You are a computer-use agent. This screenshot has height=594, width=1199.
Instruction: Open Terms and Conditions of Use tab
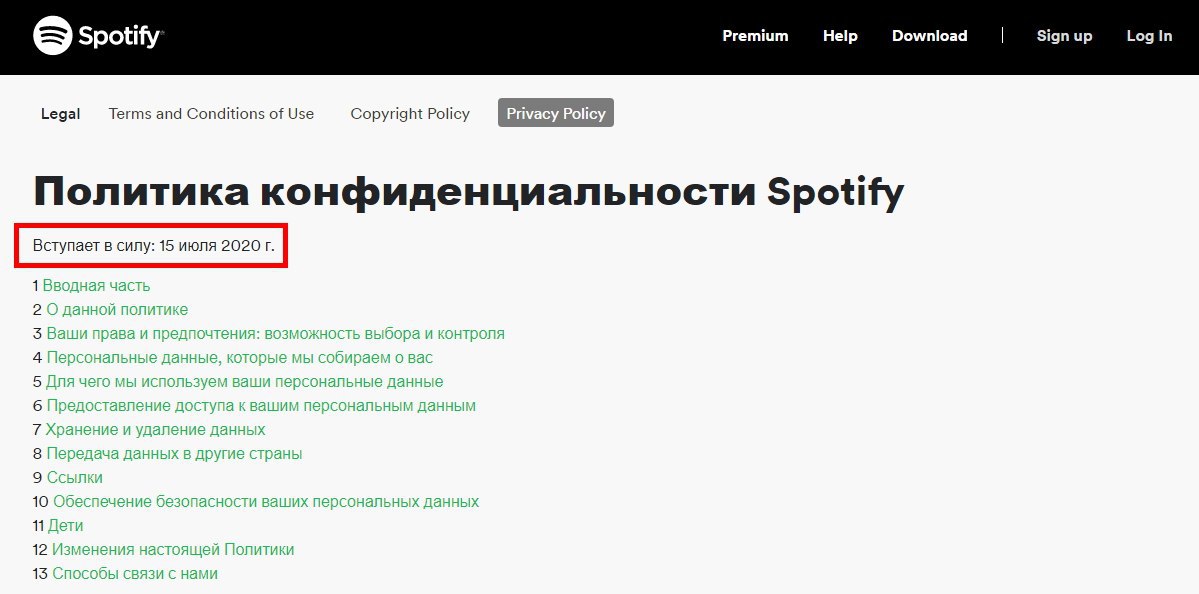[x=211, y=113]
